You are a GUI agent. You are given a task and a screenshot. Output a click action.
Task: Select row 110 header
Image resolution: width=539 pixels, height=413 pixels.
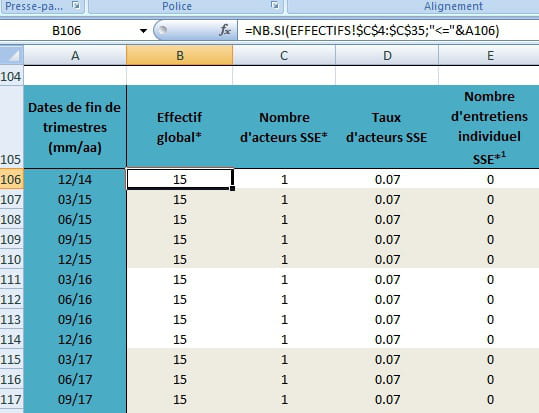(x=12, y=259)
